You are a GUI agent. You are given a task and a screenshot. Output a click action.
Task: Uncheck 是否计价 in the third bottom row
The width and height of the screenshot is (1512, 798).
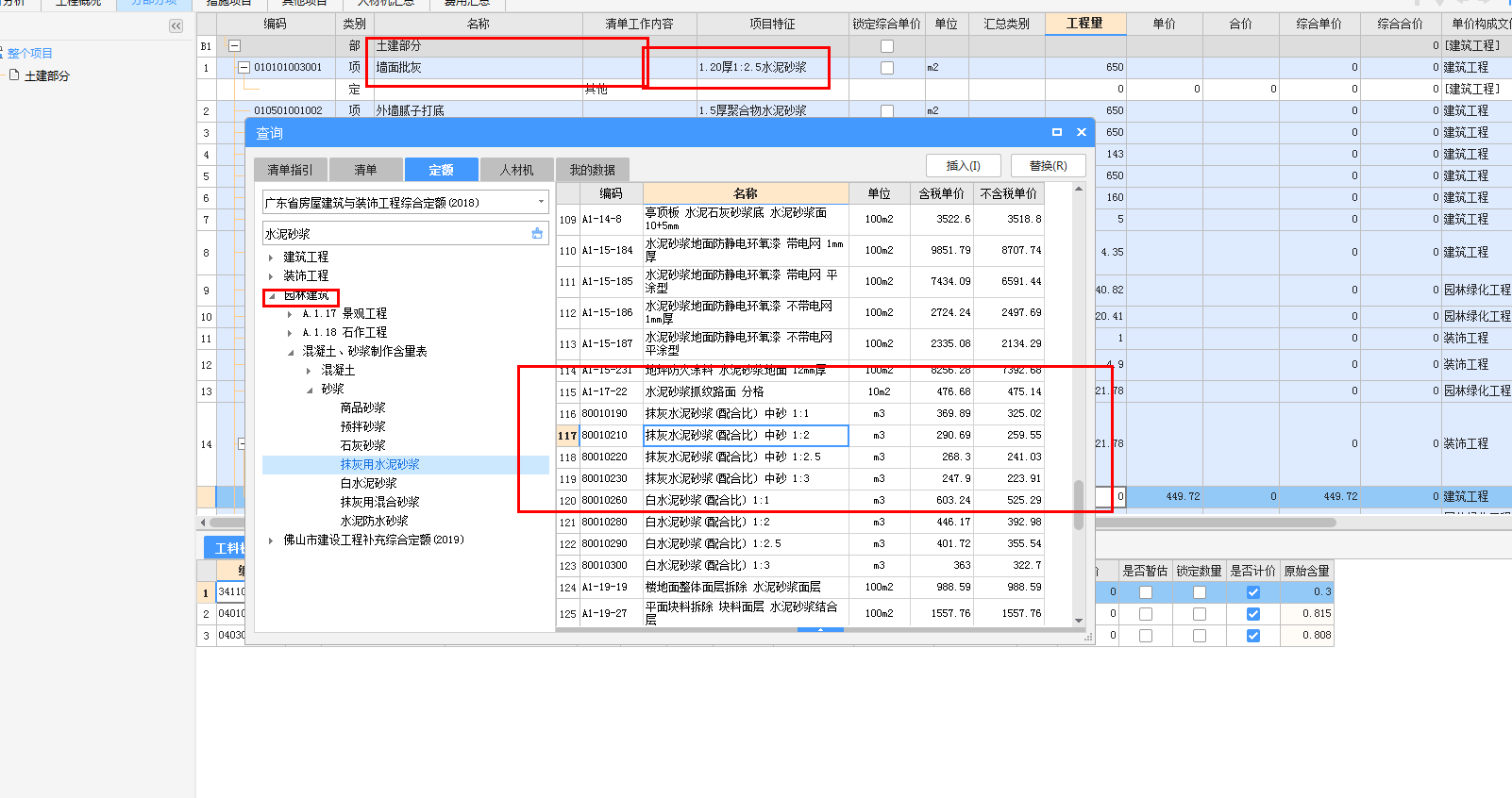(1253, 636)
